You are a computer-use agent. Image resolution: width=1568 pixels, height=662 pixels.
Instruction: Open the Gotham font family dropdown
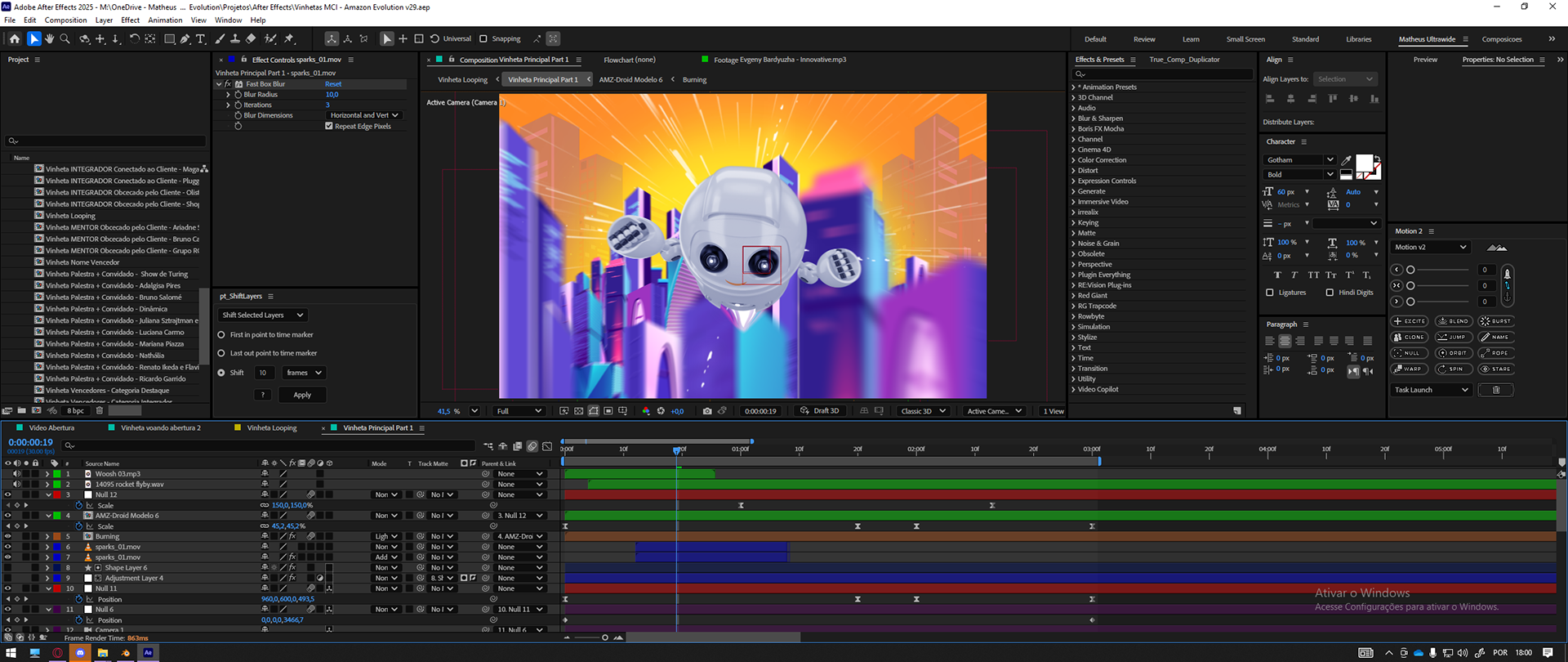pyautogui.click(x=1299, y=160)
